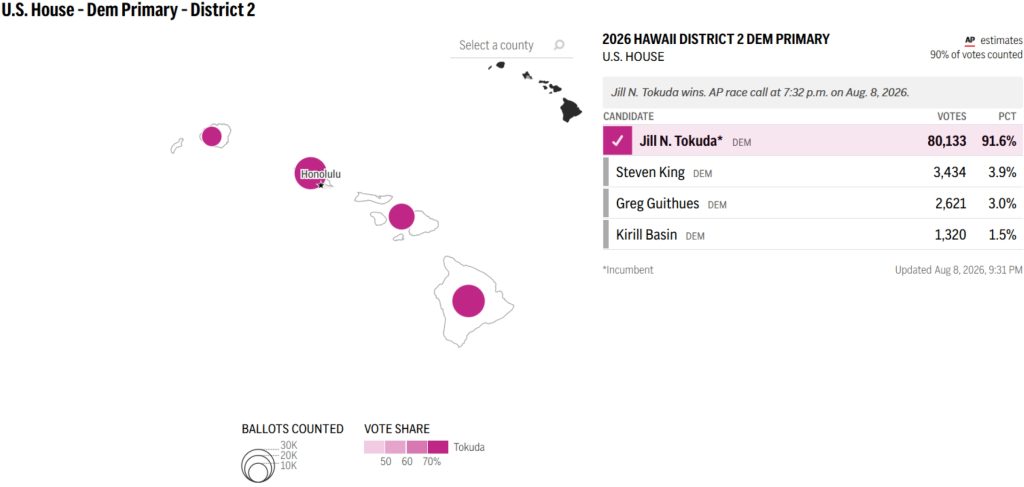This screenshot has height=487, width=1024.
Task: Click the search magnifier icon beside Select a county
Action: [559, 45]
